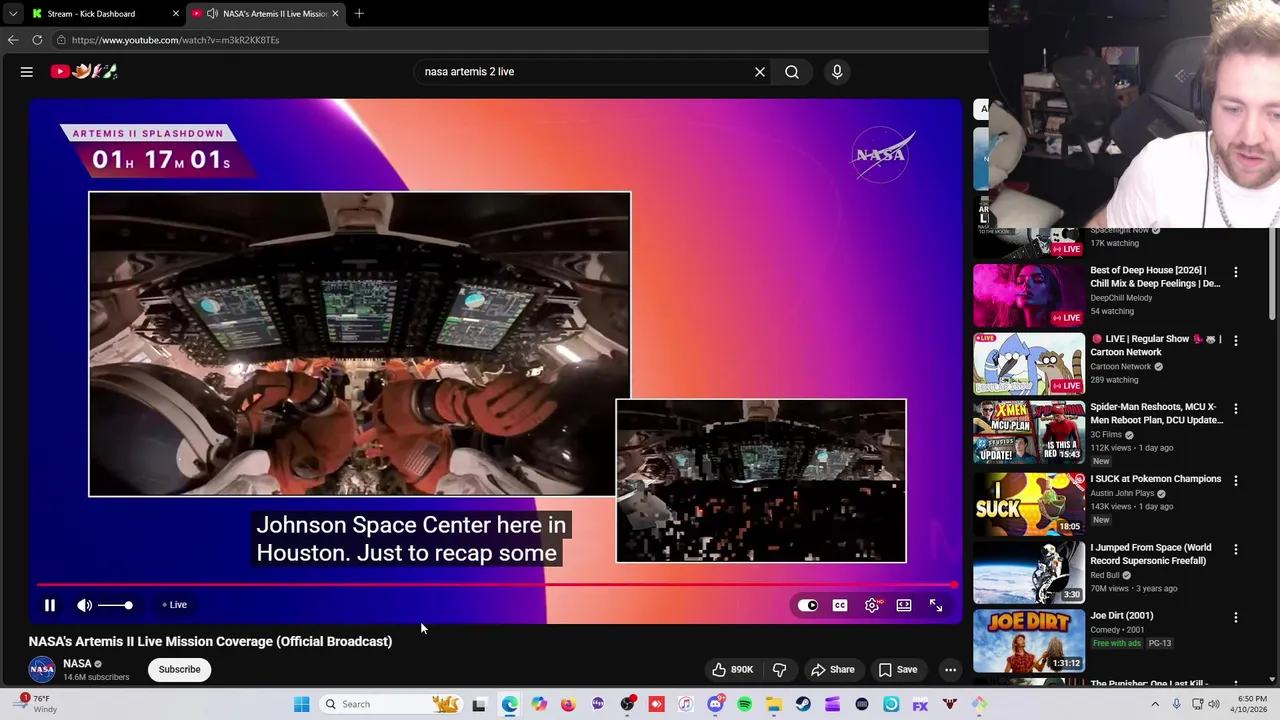Viewport: 1280px width, 720px height.
Task: Open Best of Deep House thumbnail
Action: point(1029,295)
